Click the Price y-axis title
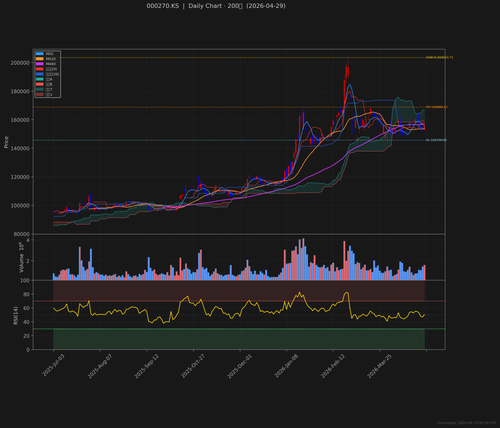Viewport: 500px width, 428px height. click(6, 142)
